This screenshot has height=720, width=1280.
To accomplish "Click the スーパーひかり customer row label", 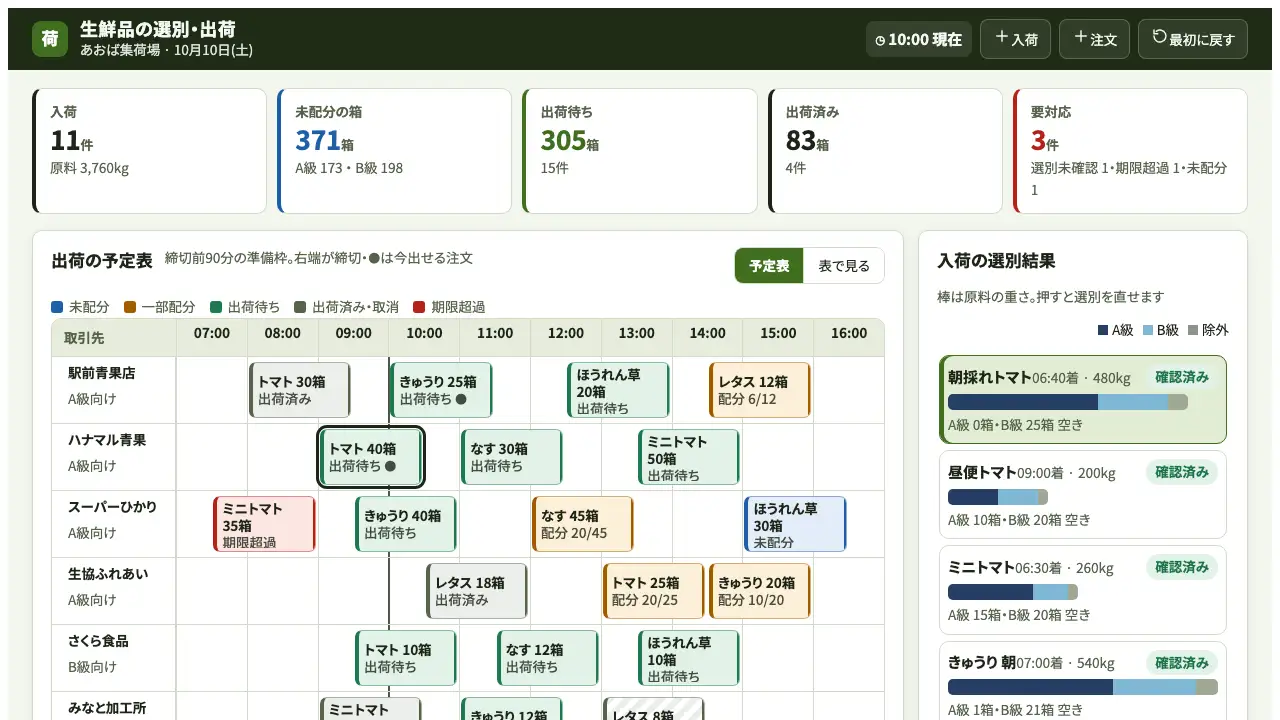I will click(x=114, y=524).
